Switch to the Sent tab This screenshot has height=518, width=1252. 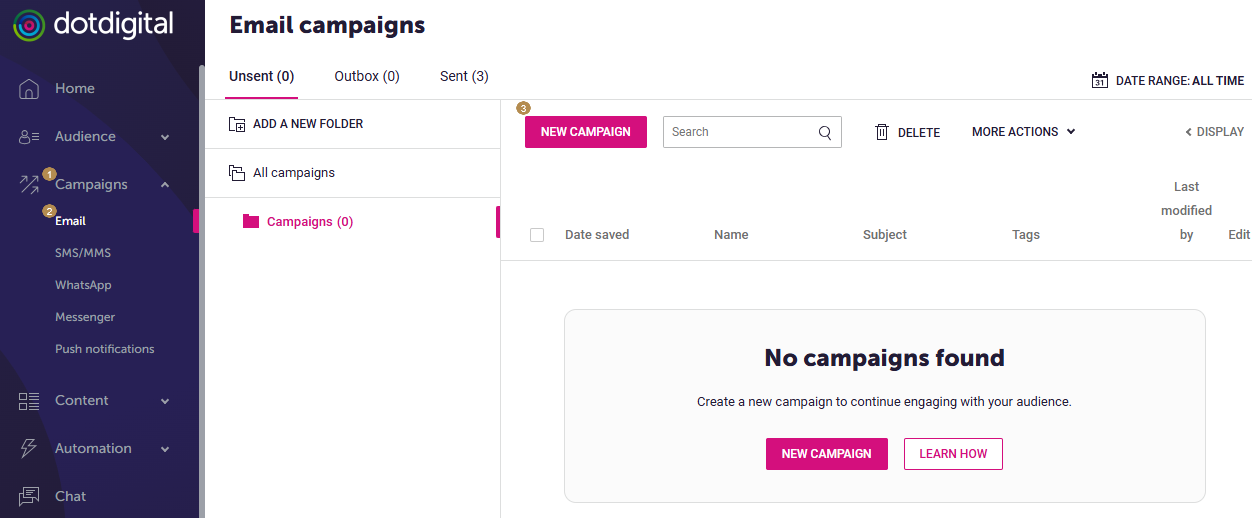point(464,76)
